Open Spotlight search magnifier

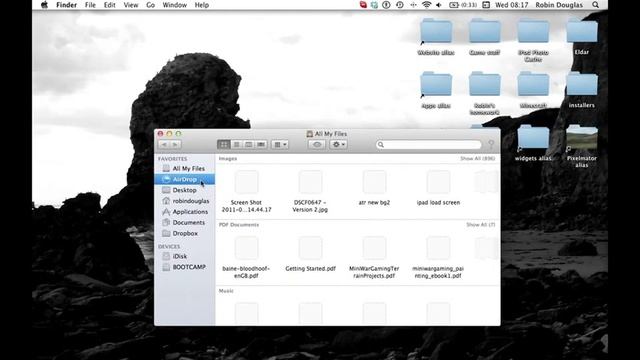(x=596, y=5)
